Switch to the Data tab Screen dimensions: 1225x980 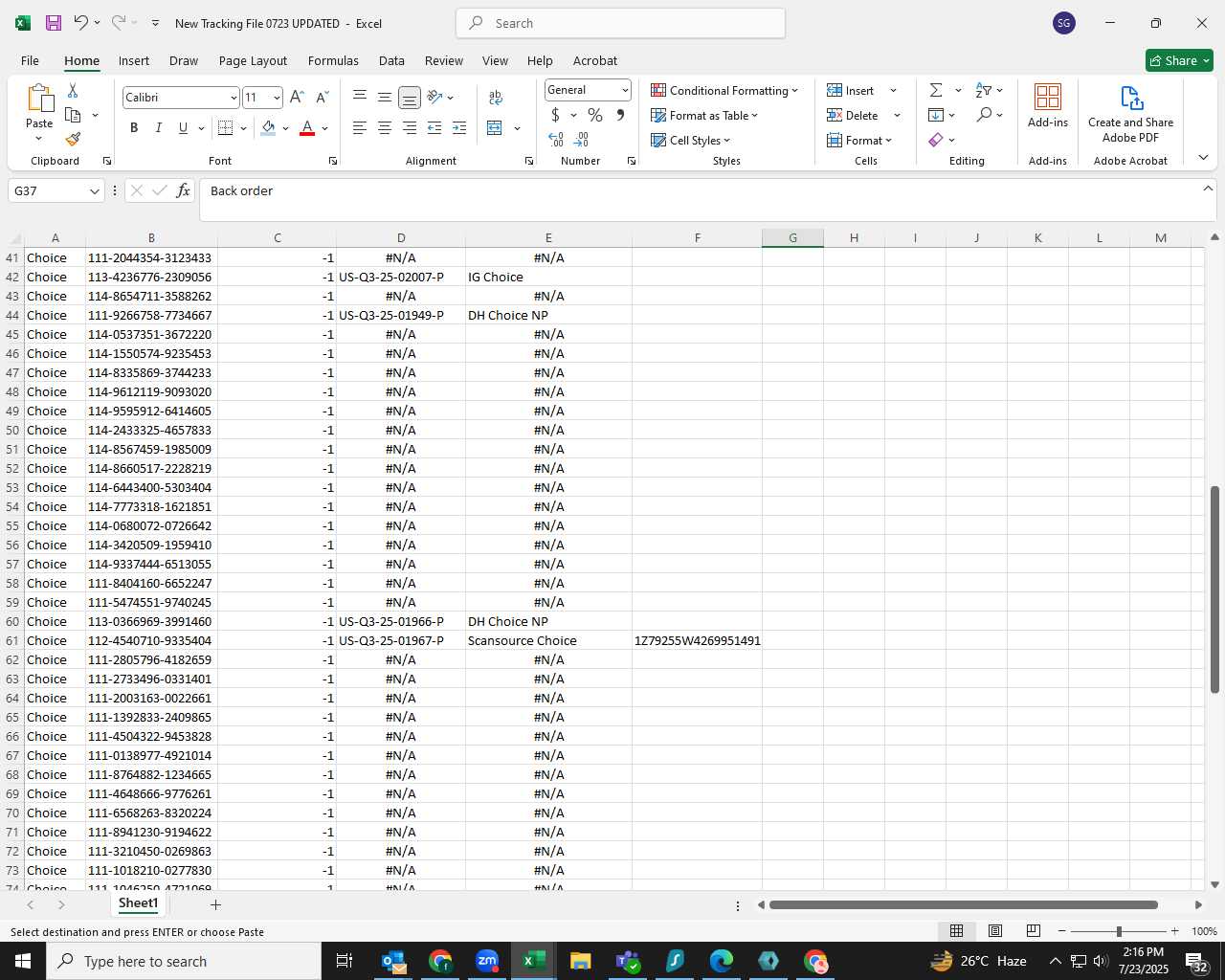click(x=391, y=60)
